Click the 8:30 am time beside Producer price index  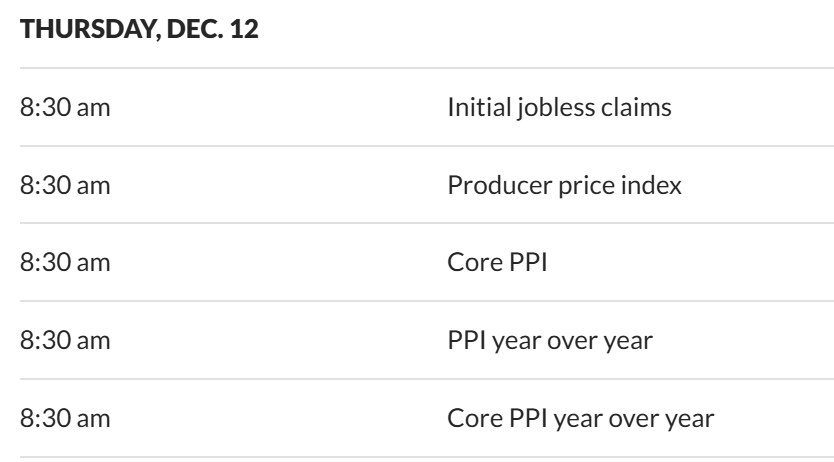click(x=65, y=185)
